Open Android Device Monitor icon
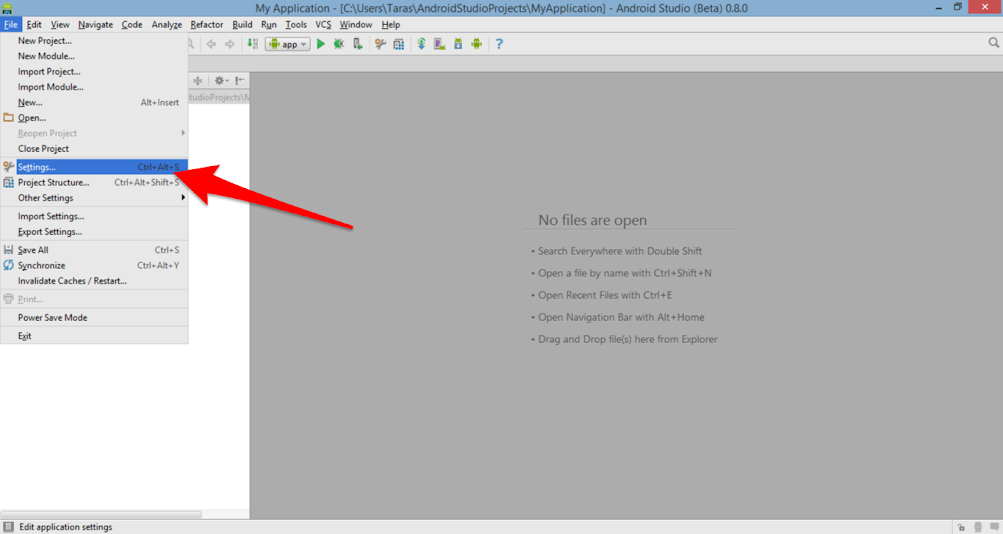Screen dimensions: 1003x534 477,44
